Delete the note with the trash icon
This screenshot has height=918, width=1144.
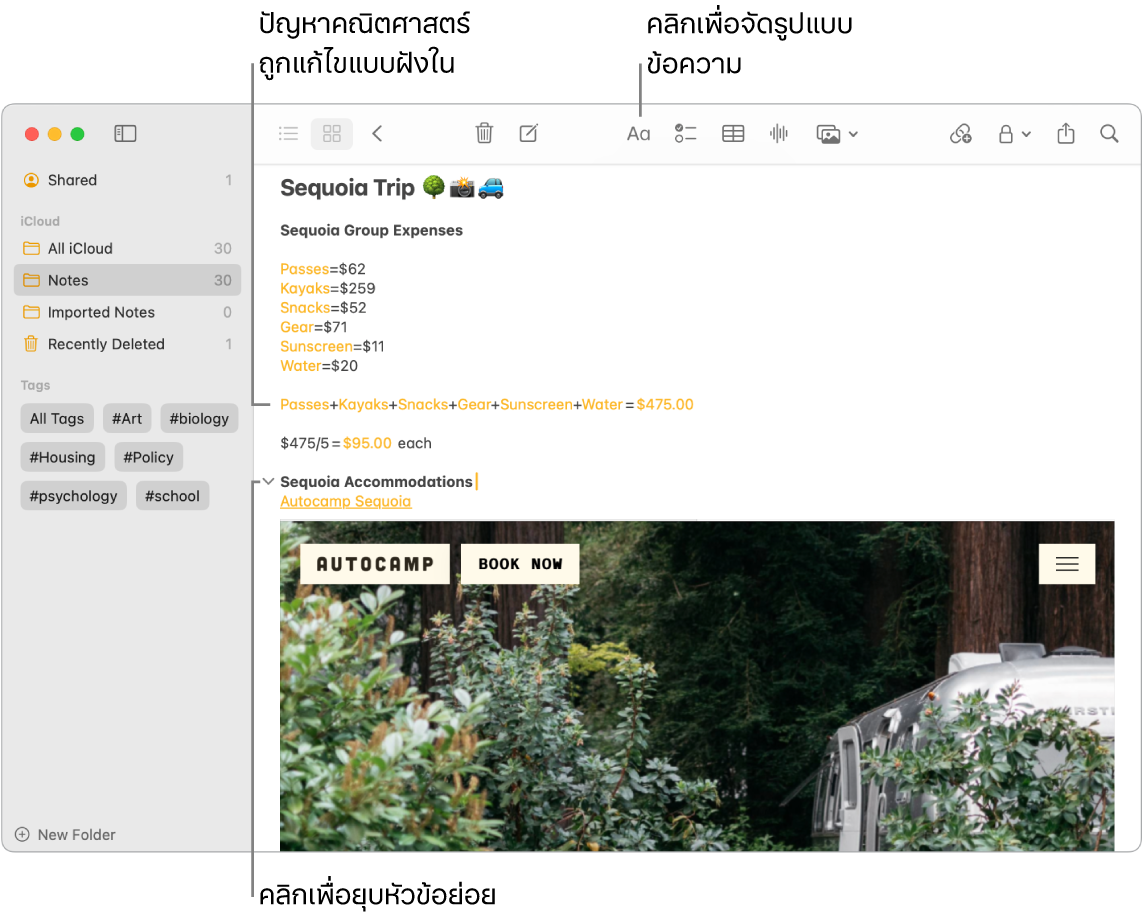click(x=484, y=134)
